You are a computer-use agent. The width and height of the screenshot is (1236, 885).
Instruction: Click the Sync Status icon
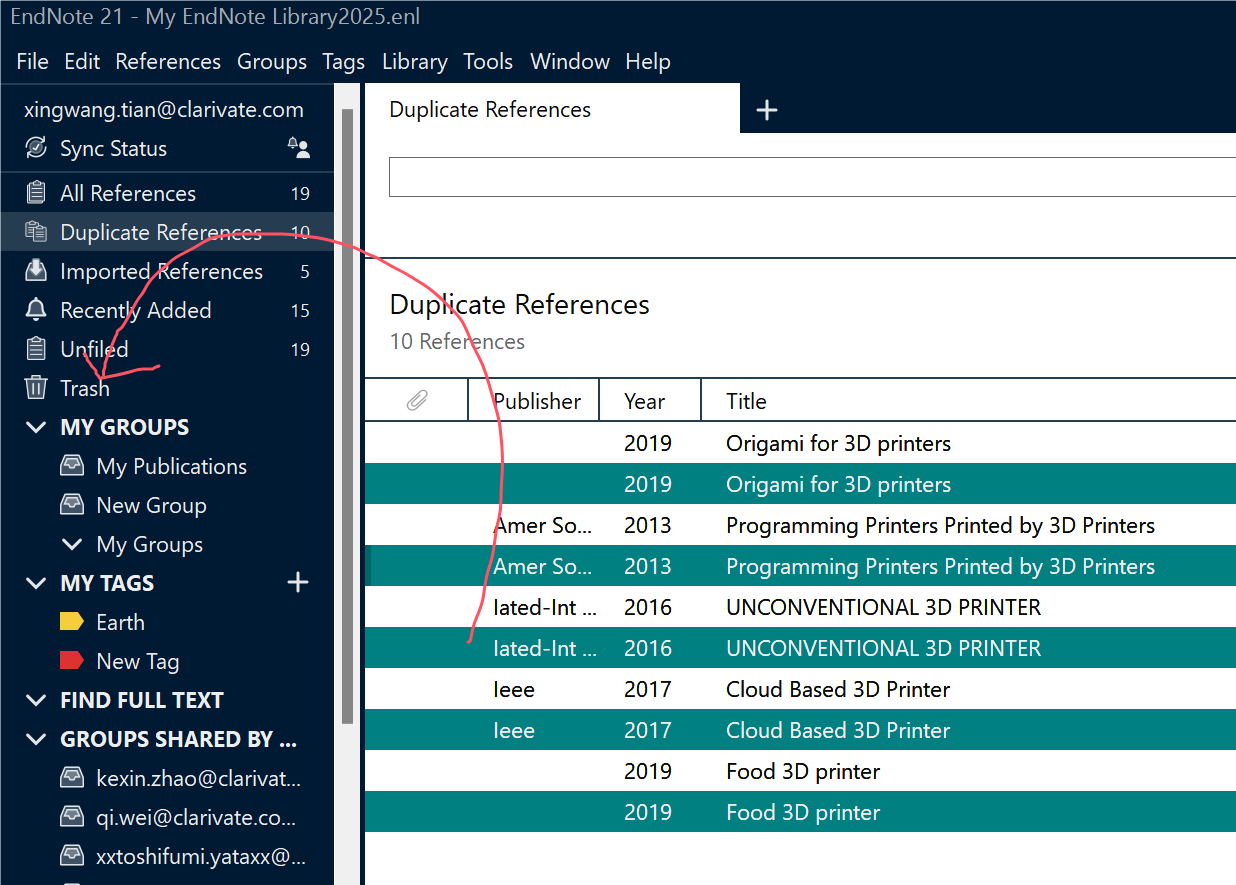[x=34, y=148]
